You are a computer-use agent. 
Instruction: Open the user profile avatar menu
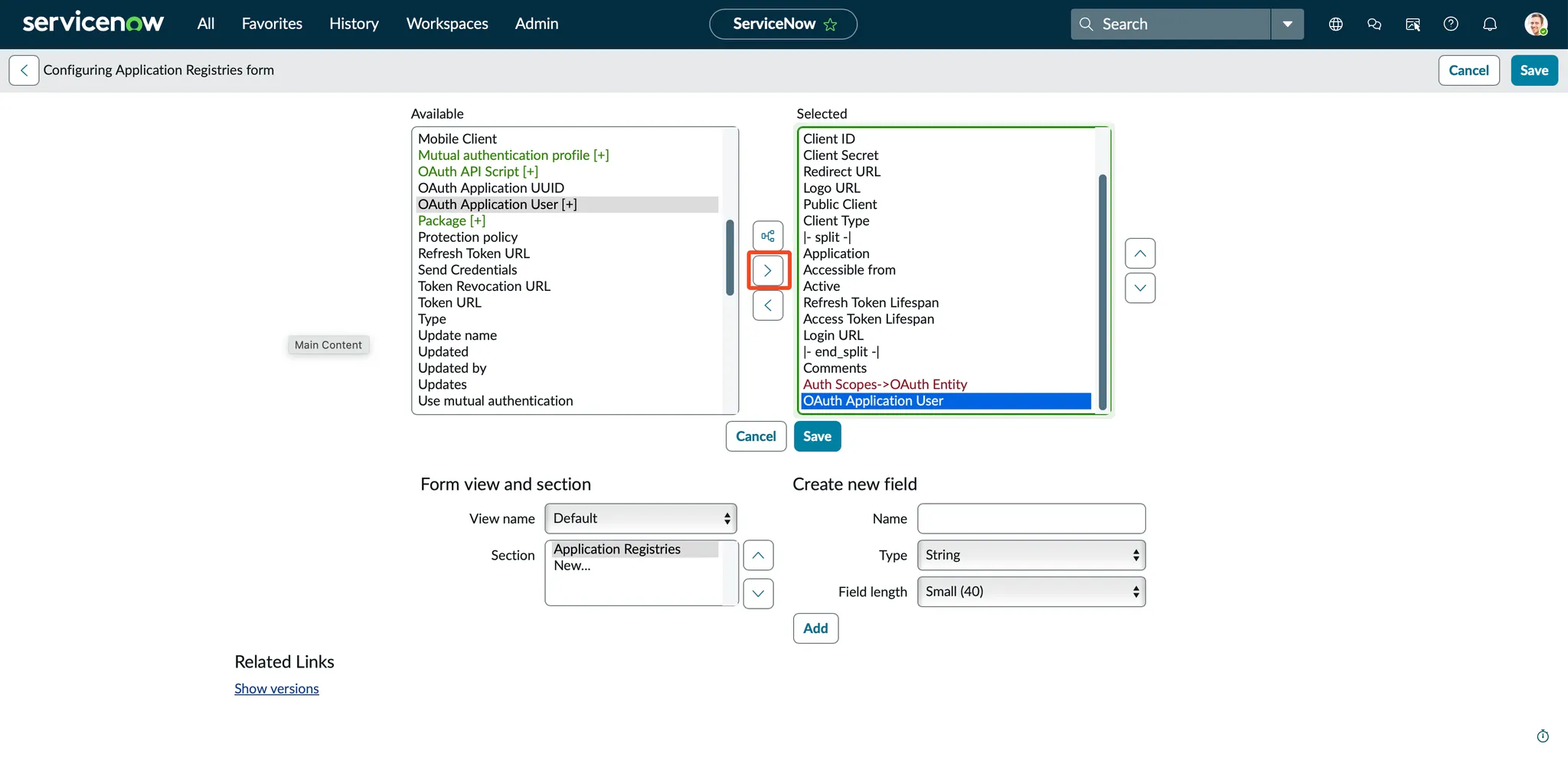(1535, 24)
